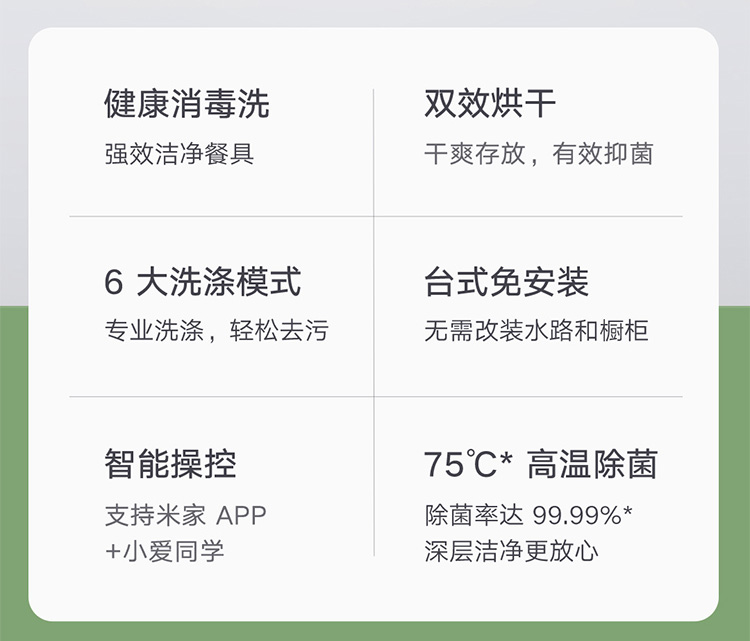
Task: Select the 除菌率达 99.99%* text
Action: [x=529, y=515]
